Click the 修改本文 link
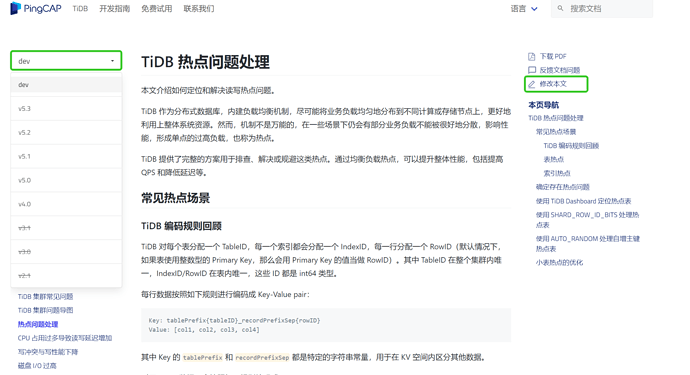Screen dimensions: 690x375 [x=553, y=84]
